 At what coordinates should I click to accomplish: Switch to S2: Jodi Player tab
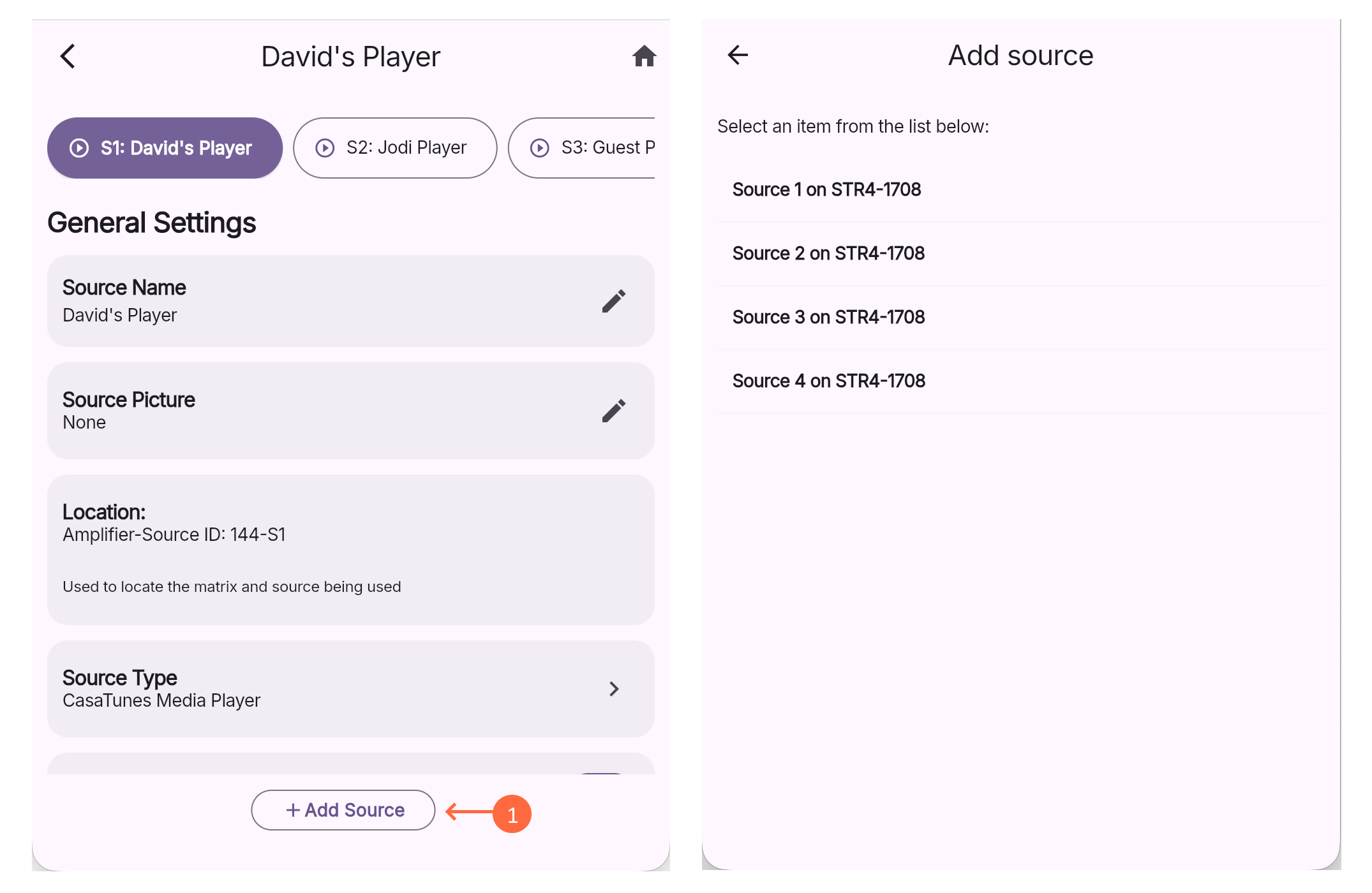pos(395,148)
